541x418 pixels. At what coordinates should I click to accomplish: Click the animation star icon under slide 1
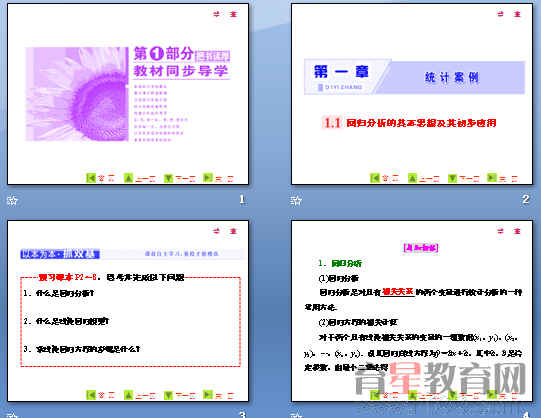12,200
